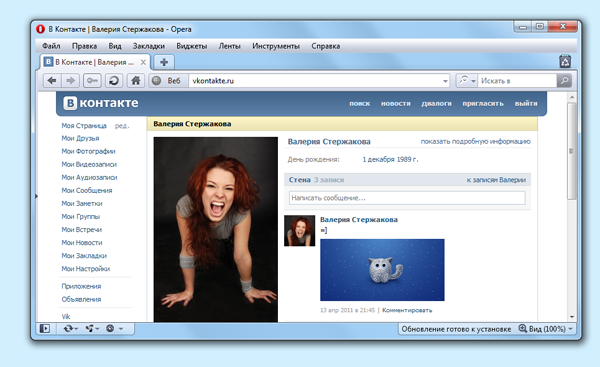The image size is (600, 367).
Task: Expand the Opera Link dropdown arrow
Action: pos(77,328)
